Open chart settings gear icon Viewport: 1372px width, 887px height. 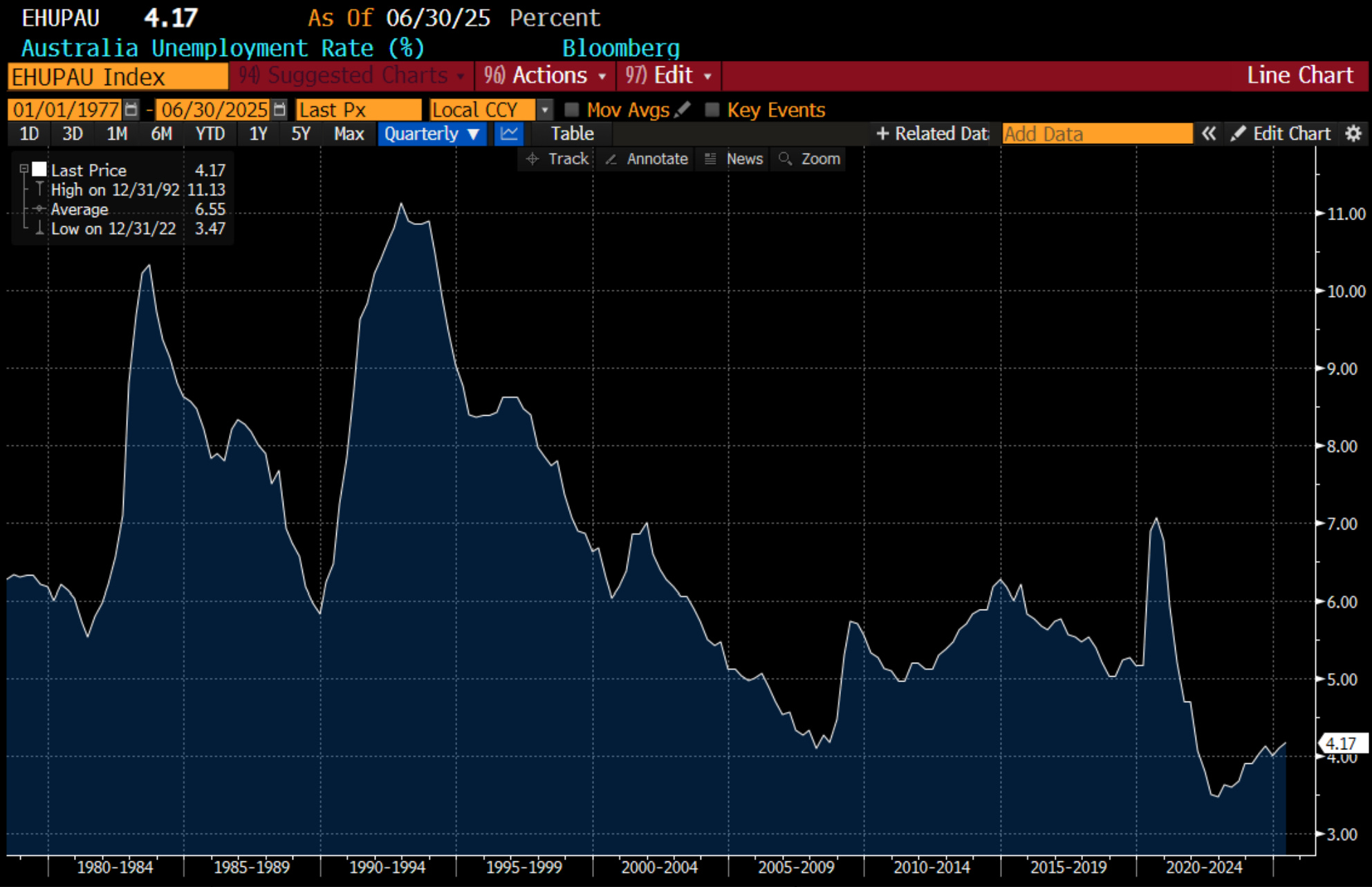pos(1353,134)
